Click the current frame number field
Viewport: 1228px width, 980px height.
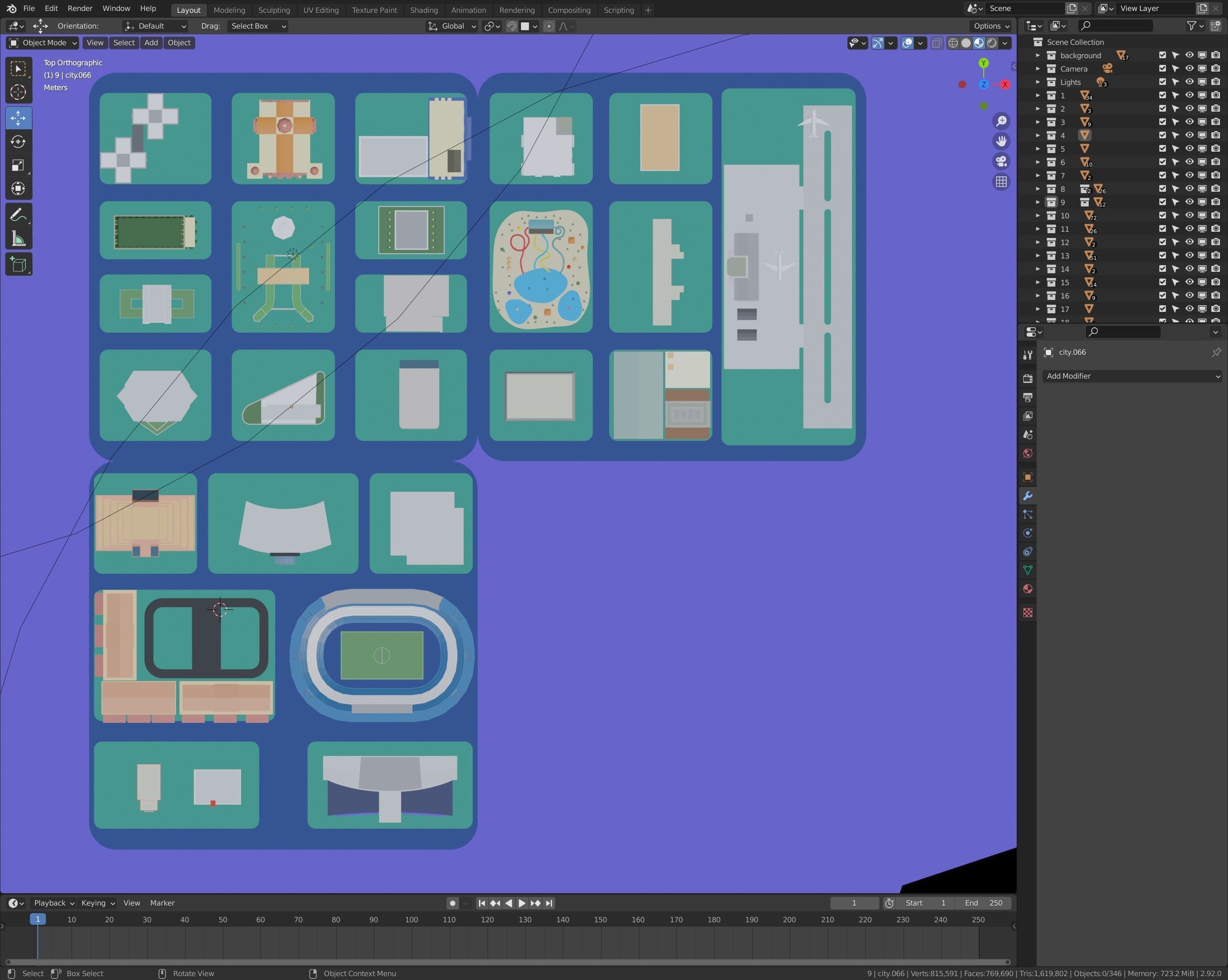point(854,903)
